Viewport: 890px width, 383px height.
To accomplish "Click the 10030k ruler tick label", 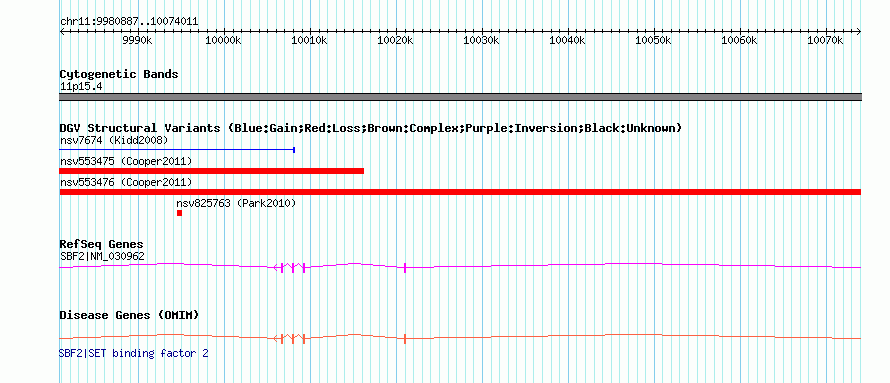I will click(x=481, y=40).
